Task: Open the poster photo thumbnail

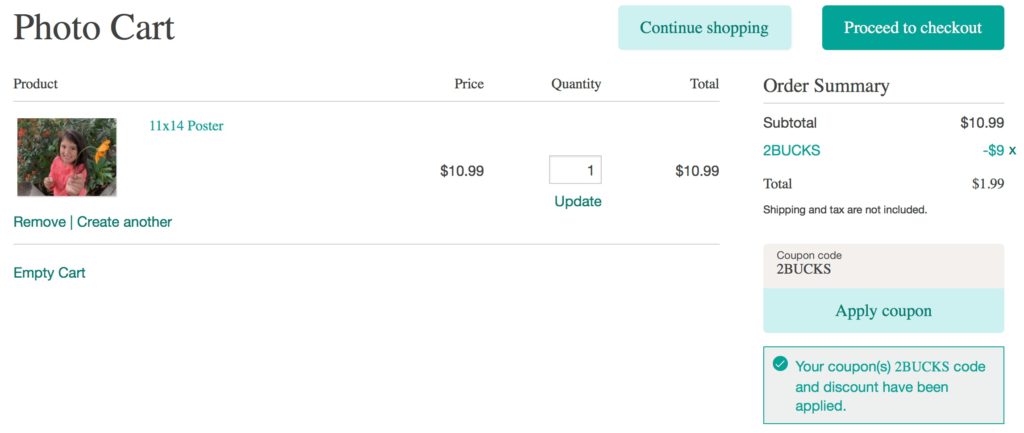Action: click(67, 157)
